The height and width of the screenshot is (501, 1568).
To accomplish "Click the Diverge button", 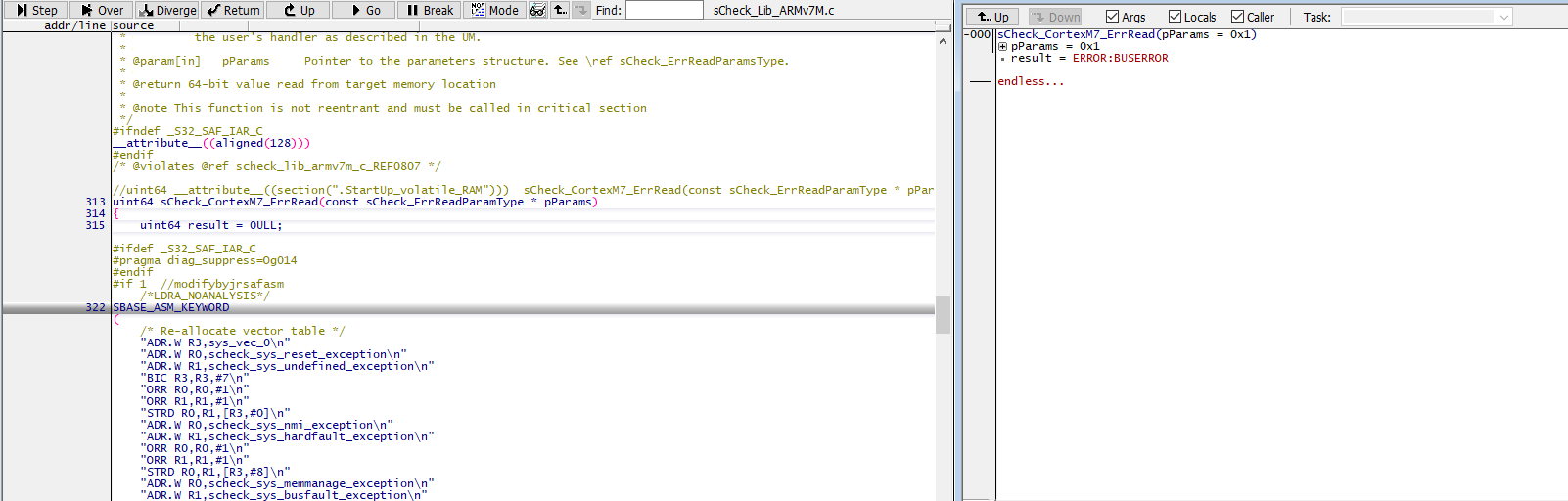I will (x=166, y=10).
